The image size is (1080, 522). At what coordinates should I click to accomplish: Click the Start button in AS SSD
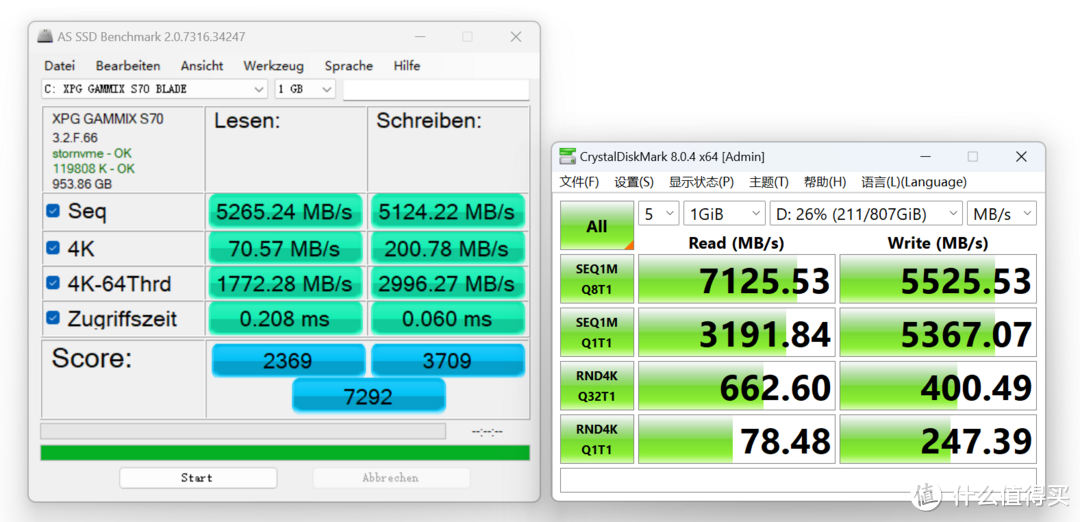tap(198, 478)
